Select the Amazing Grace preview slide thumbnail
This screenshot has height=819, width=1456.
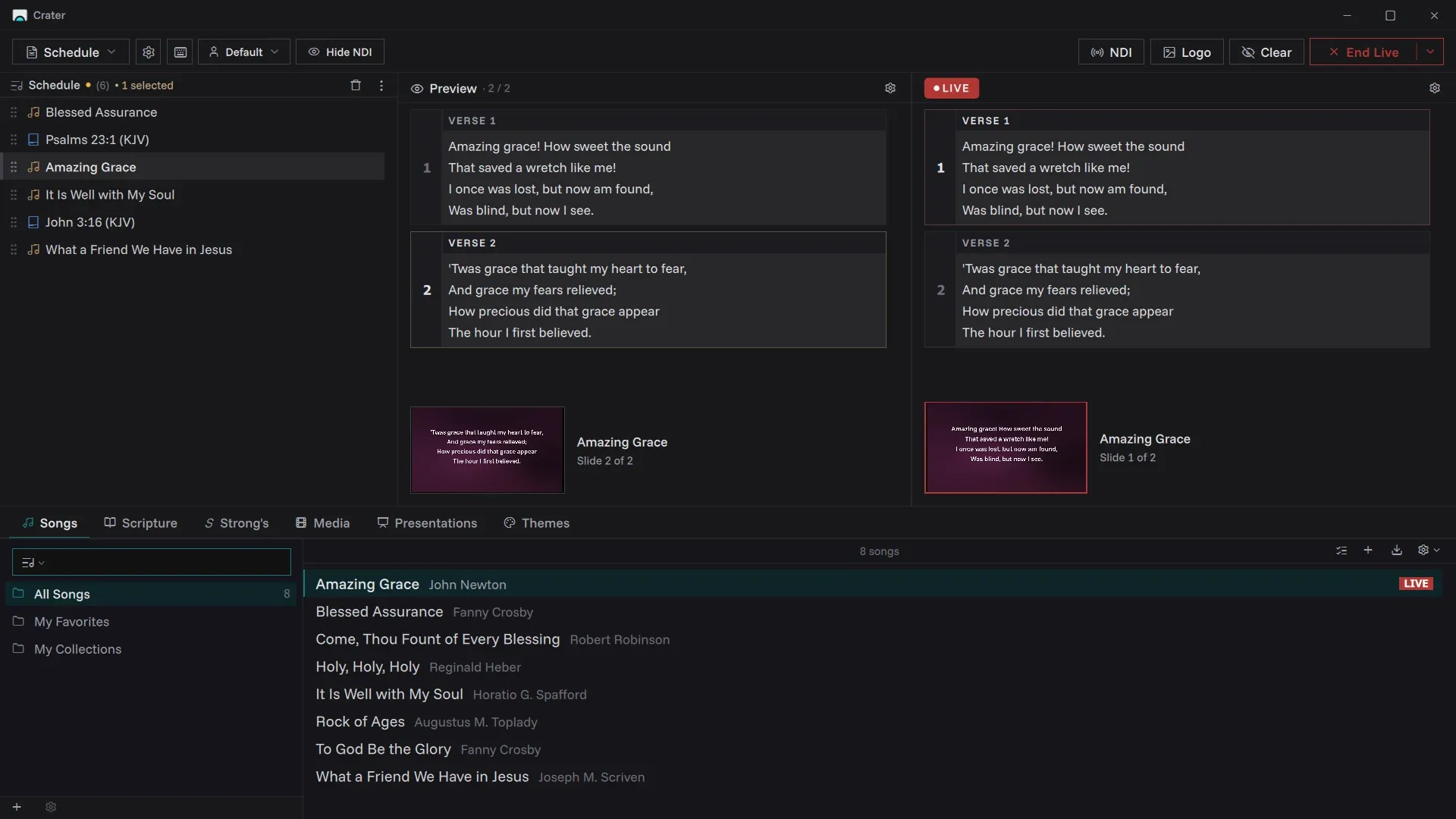coord(488,450)
